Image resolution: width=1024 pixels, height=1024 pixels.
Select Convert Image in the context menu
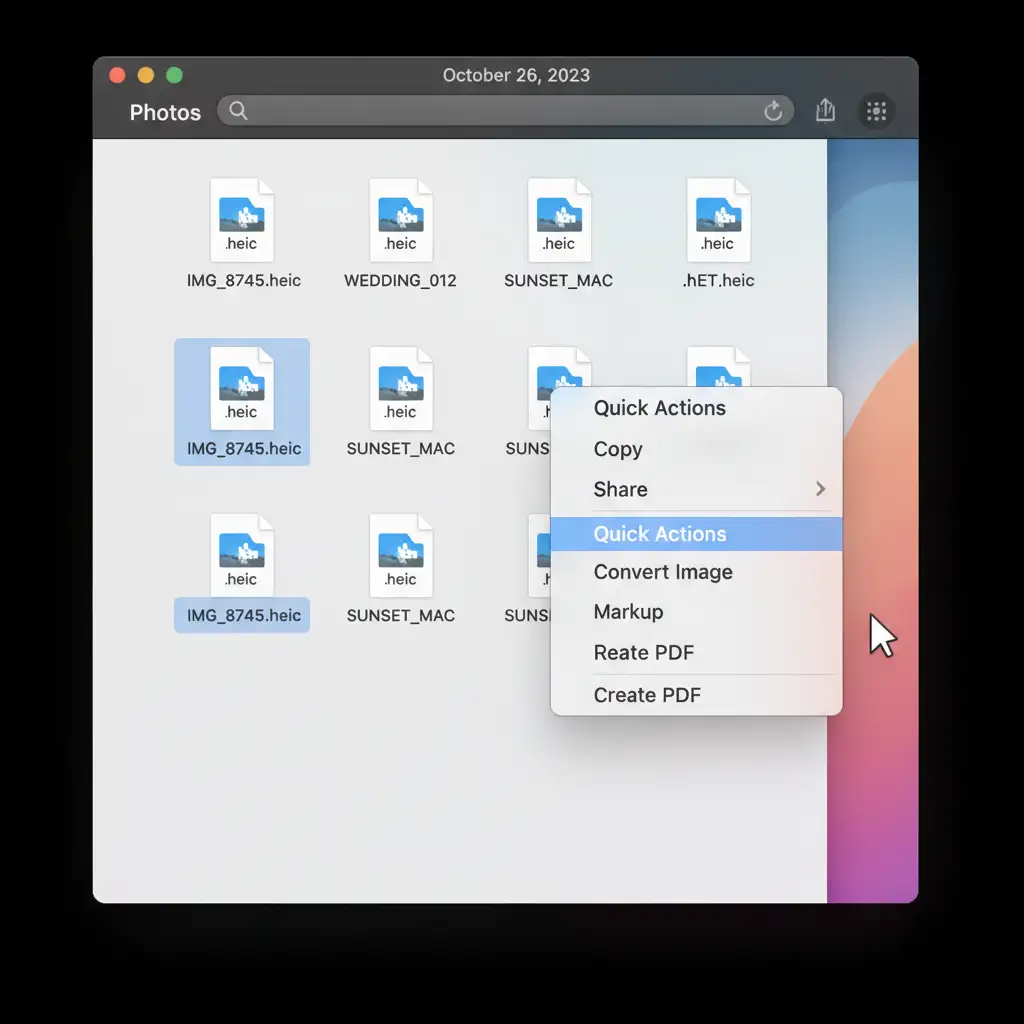pyautogui.click(x=663, y=572)
